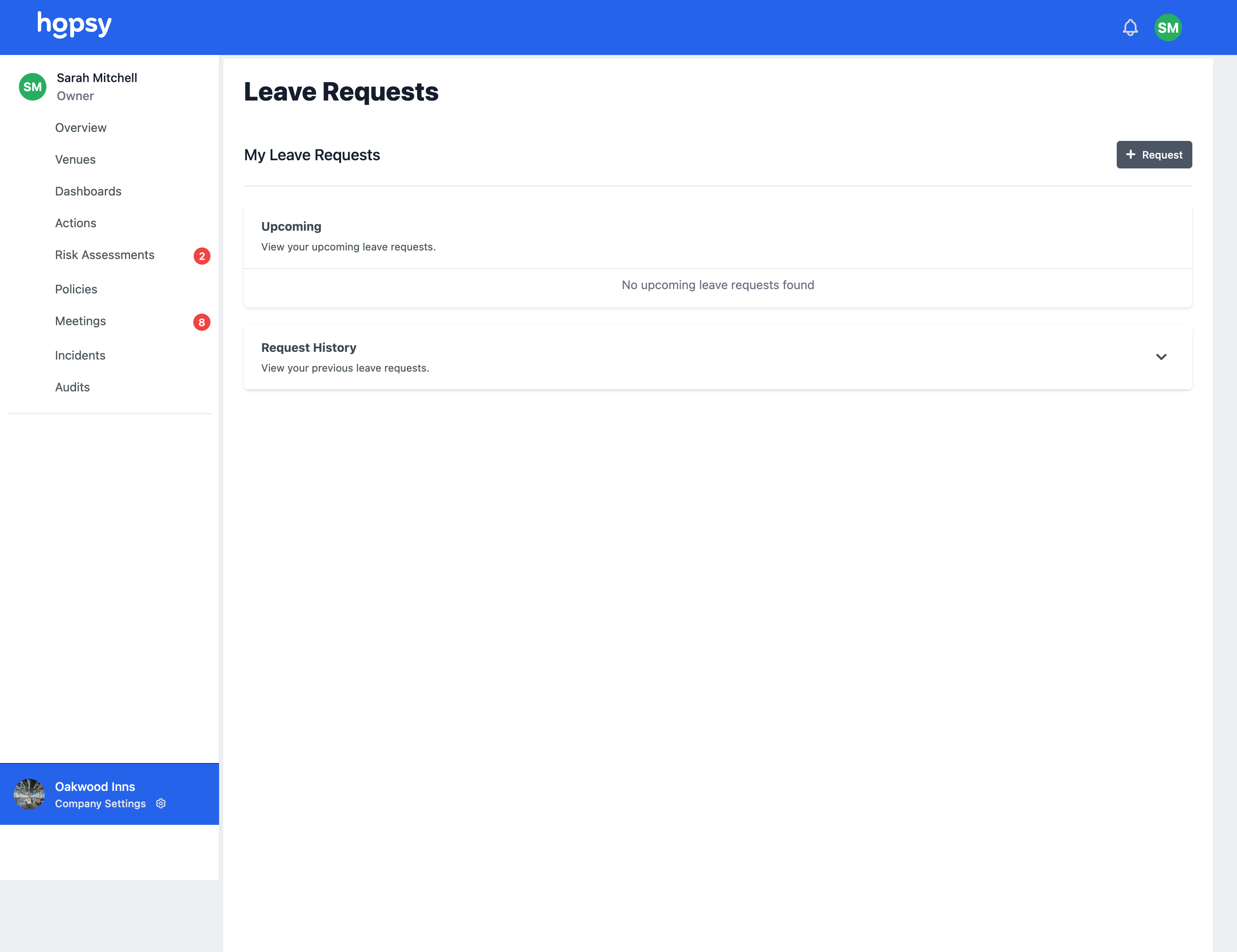
Task: Open Company Settings gear icon
Action: click(161, 803)
